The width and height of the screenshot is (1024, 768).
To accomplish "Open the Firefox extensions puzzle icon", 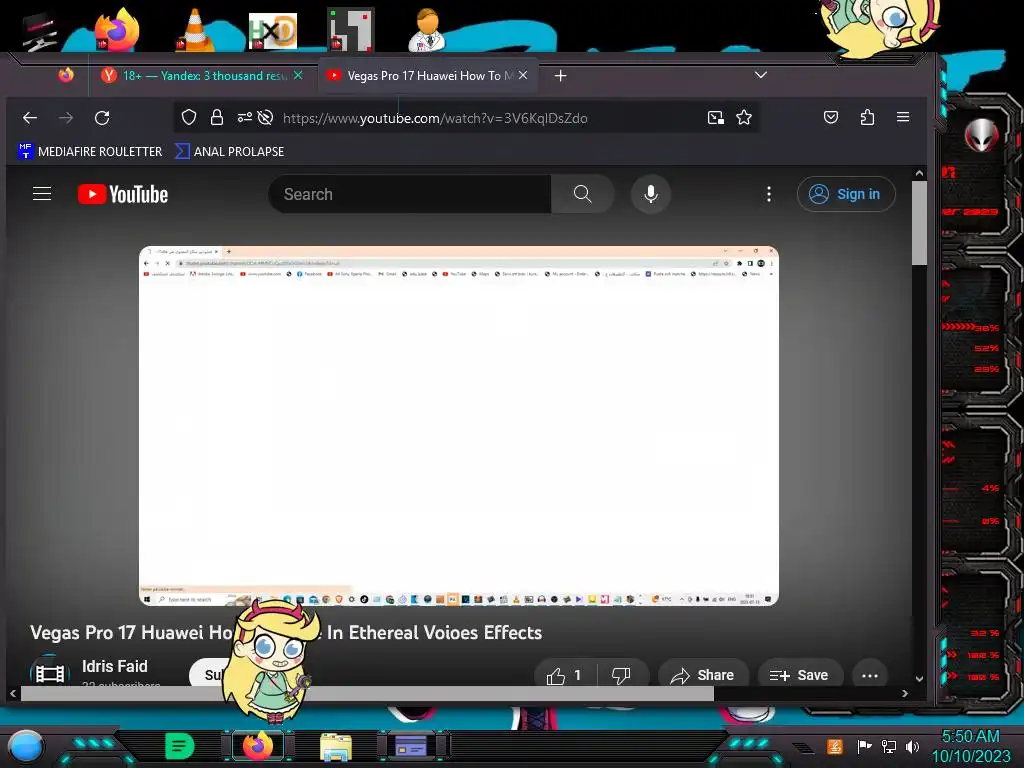I will click(x=867, y=118).
